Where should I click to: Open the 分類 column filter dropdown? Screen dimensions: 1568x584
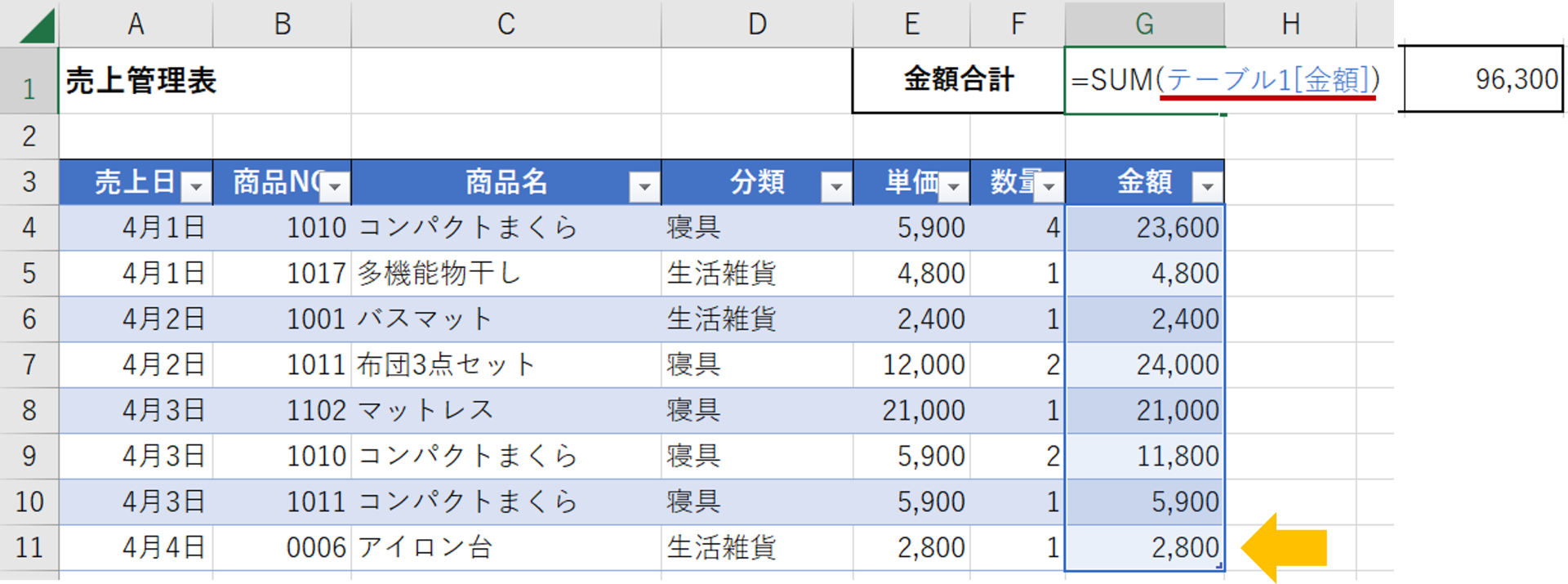pyautogui.click(x=836, y=187)
